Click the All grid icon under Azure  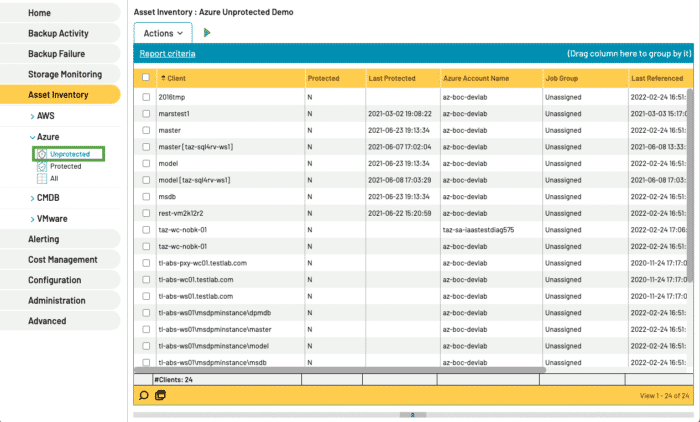pos(42,179)
